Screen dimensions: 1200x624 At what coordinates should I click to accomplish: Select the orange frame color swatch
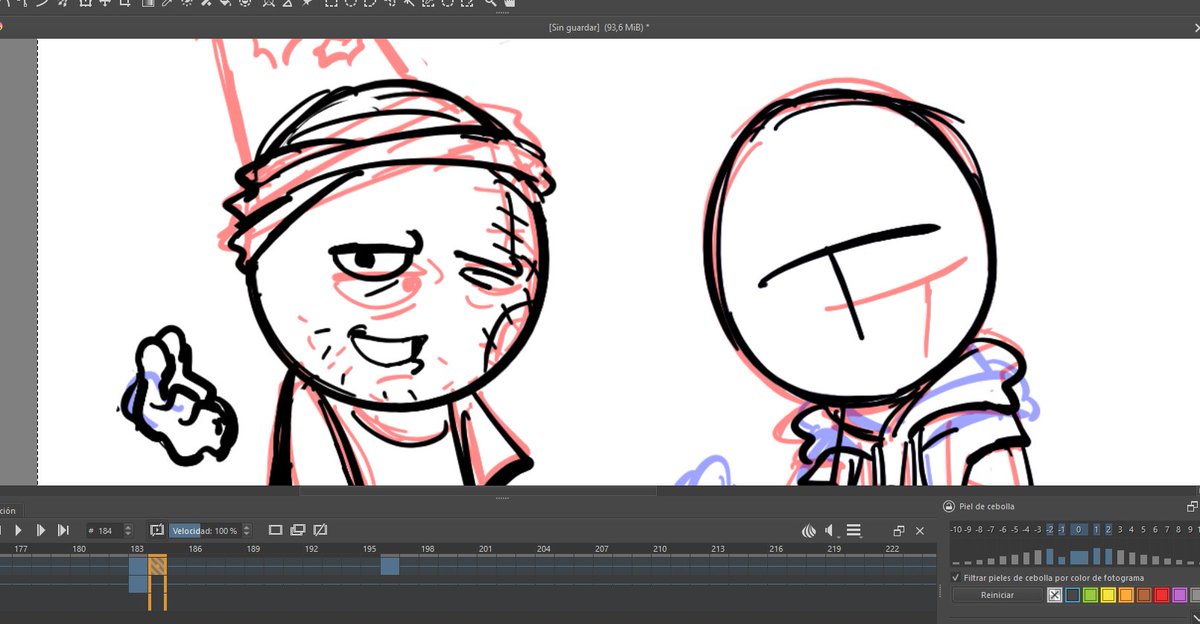tap(1126, 595)
